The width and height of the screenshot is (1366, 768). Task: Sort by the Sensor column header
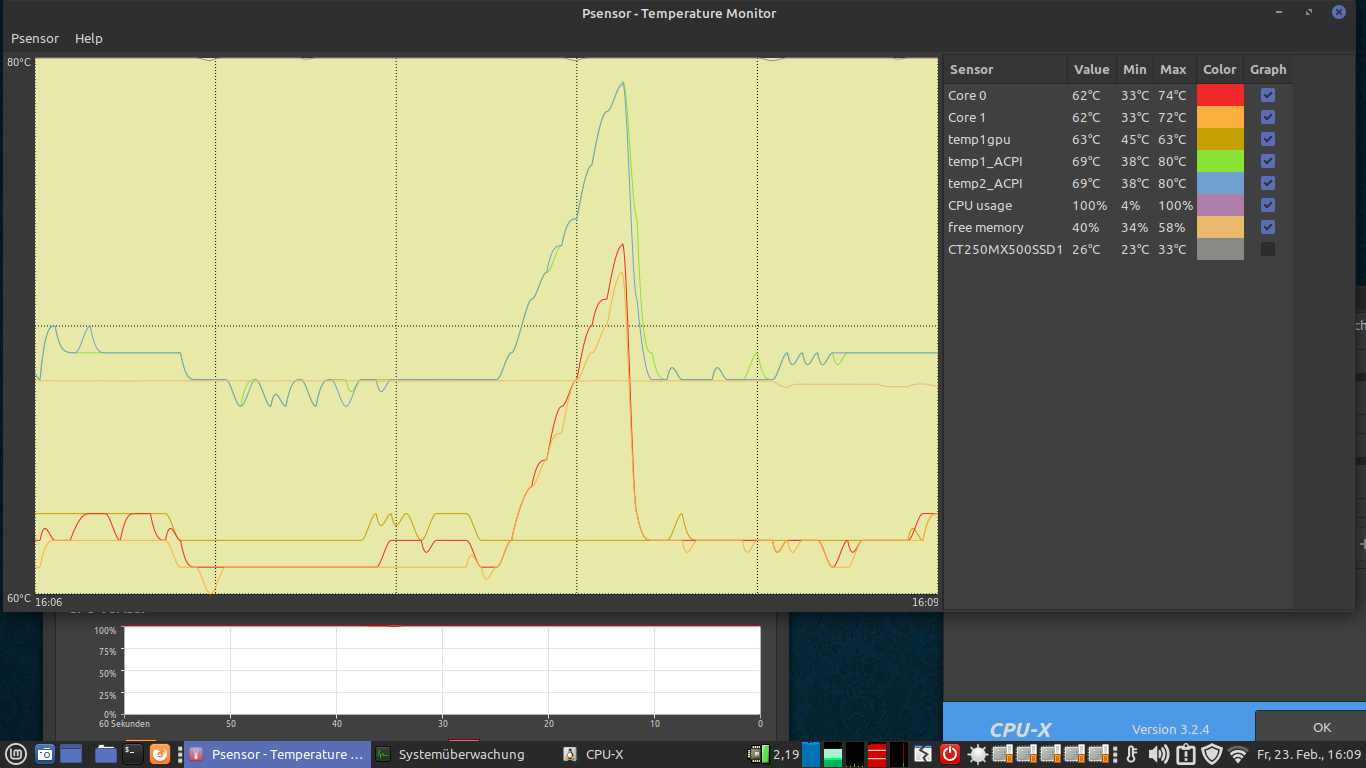[1006, 69]
